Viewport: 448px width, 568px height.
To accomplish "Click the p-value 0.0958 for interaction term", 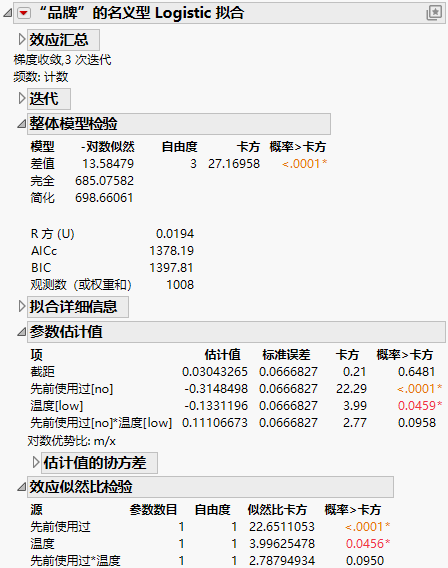I will tap(417, 423).
